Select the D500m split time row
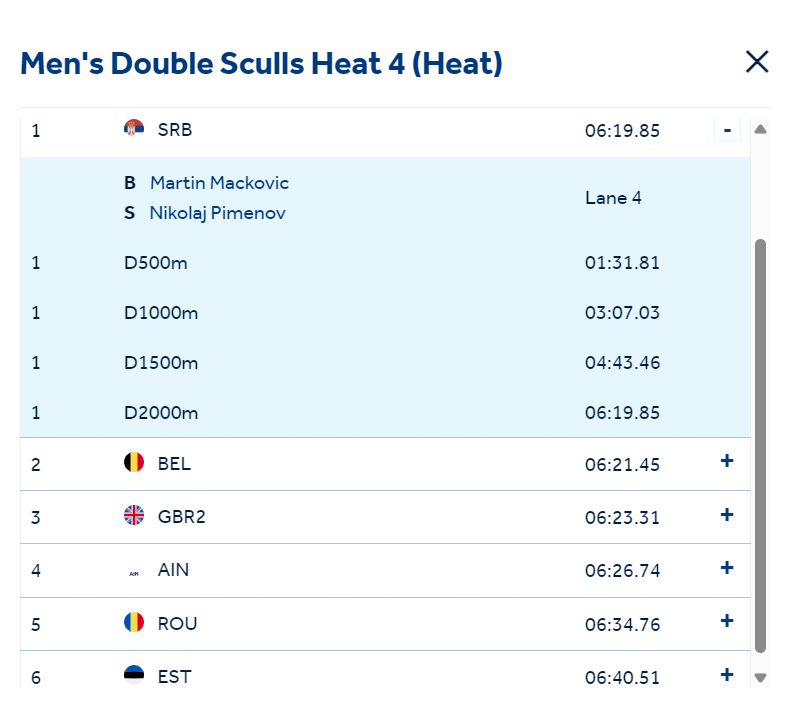The height and width of the screenshot is (706, 790). click(x=385, y=263)
